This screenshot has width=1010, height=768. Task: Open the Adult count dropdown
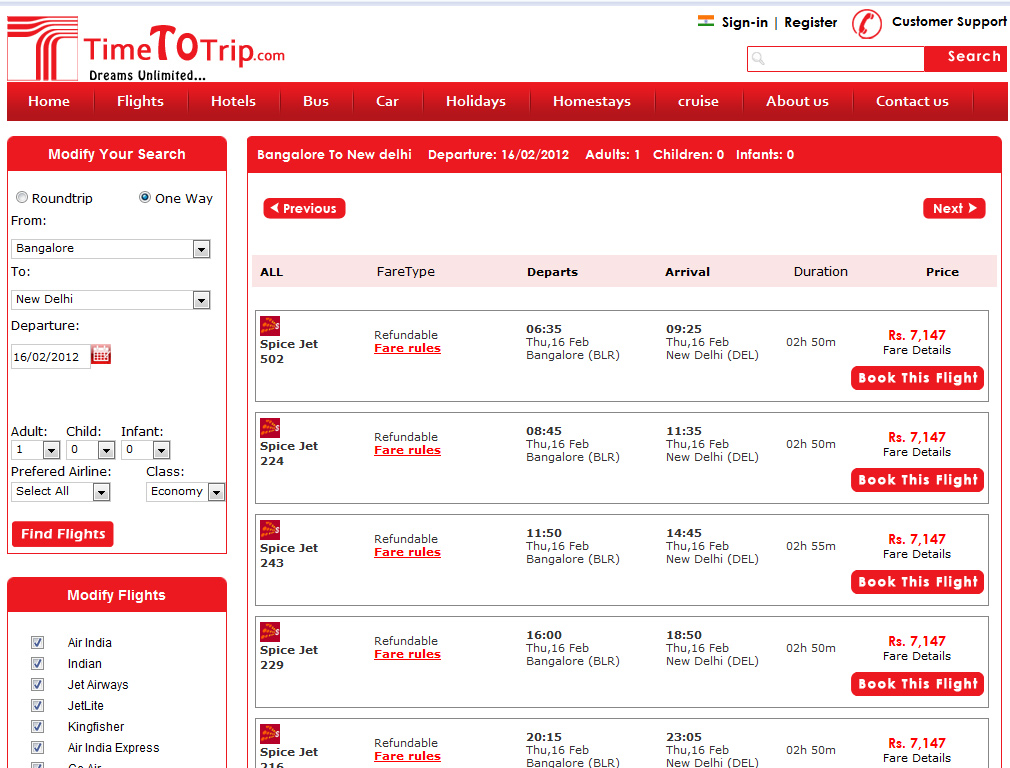tap(35, 450)
